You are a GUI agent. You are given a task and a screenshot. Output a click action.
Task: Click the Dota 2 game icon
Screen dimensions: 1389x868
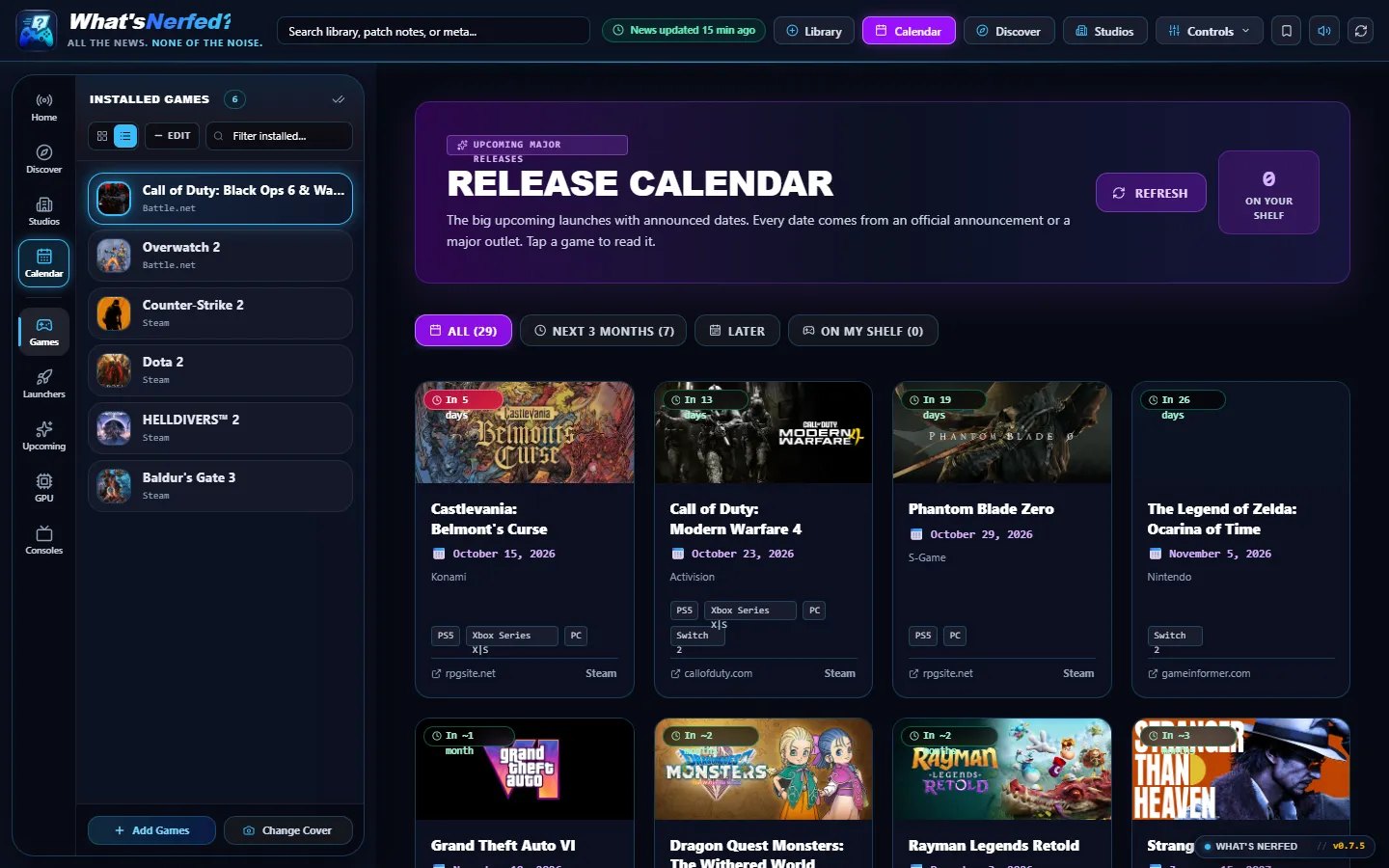(114, 370)
